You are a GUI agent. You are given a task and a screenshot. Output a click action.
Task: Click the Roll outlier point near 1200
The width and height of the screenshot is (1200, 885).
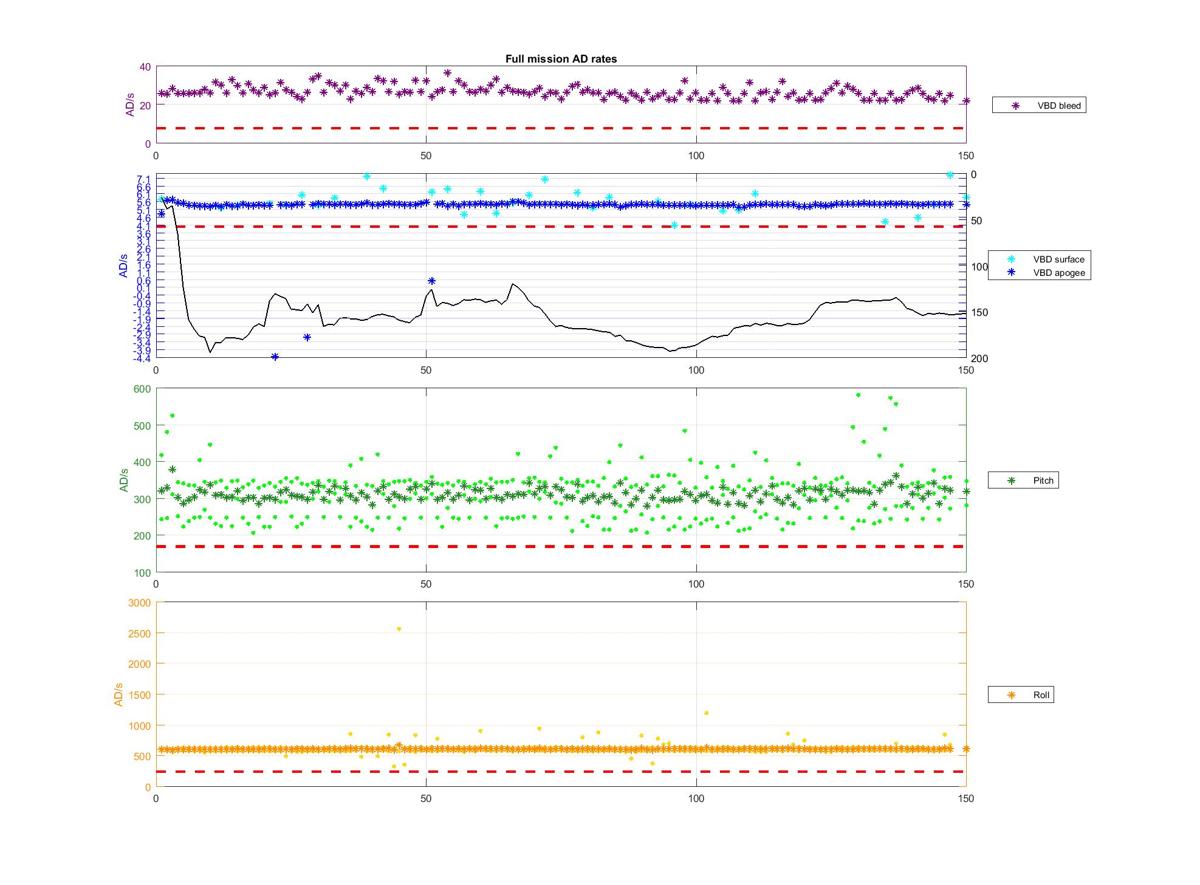(706, 713)
